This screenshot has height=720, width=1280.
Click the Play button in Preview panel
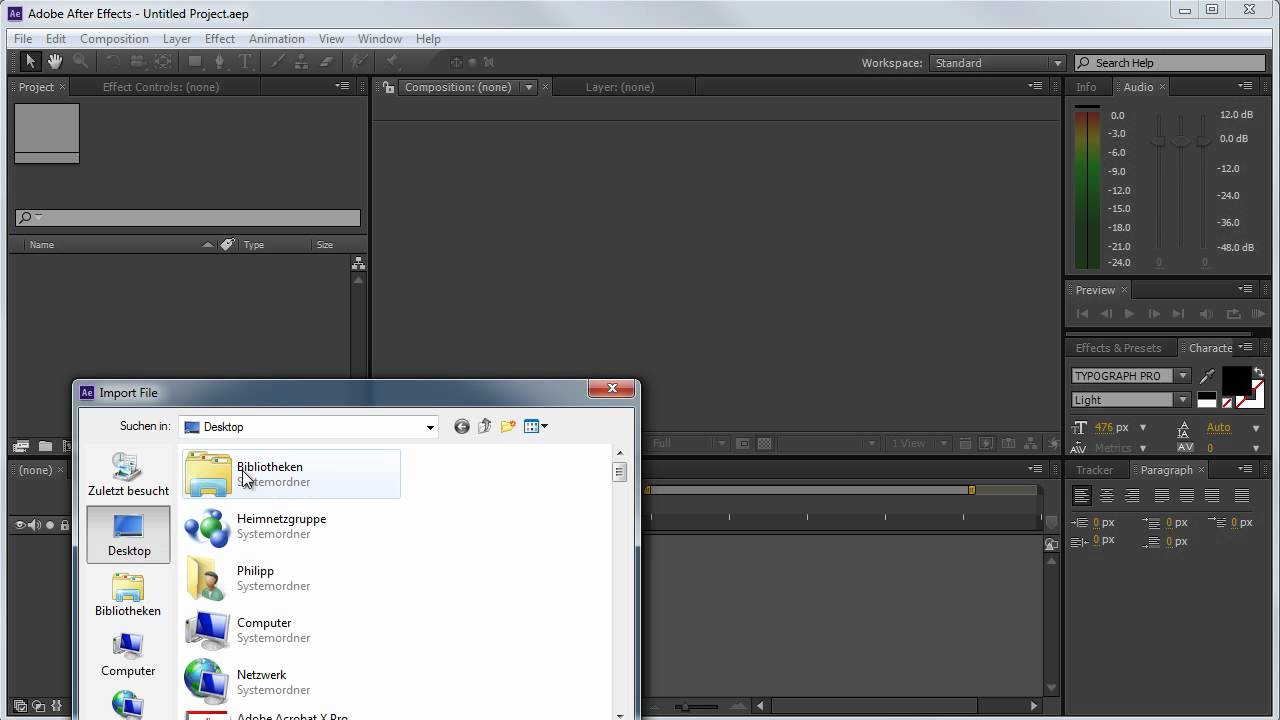pyautogui.click(x=1129, y=314)
